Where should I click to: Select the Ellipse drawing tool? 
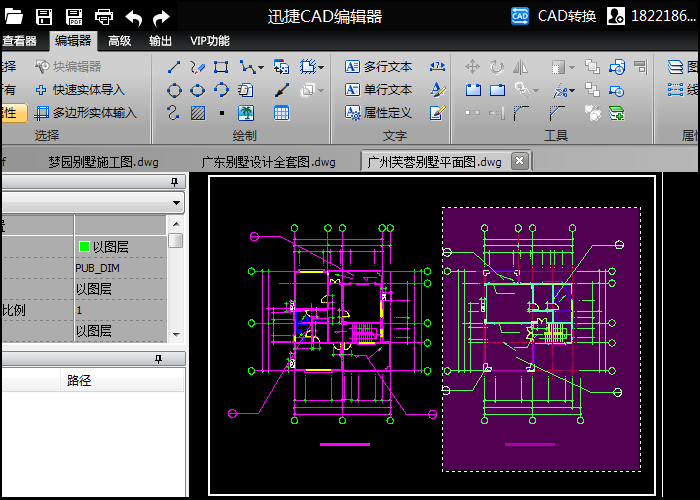pos(197,91)
